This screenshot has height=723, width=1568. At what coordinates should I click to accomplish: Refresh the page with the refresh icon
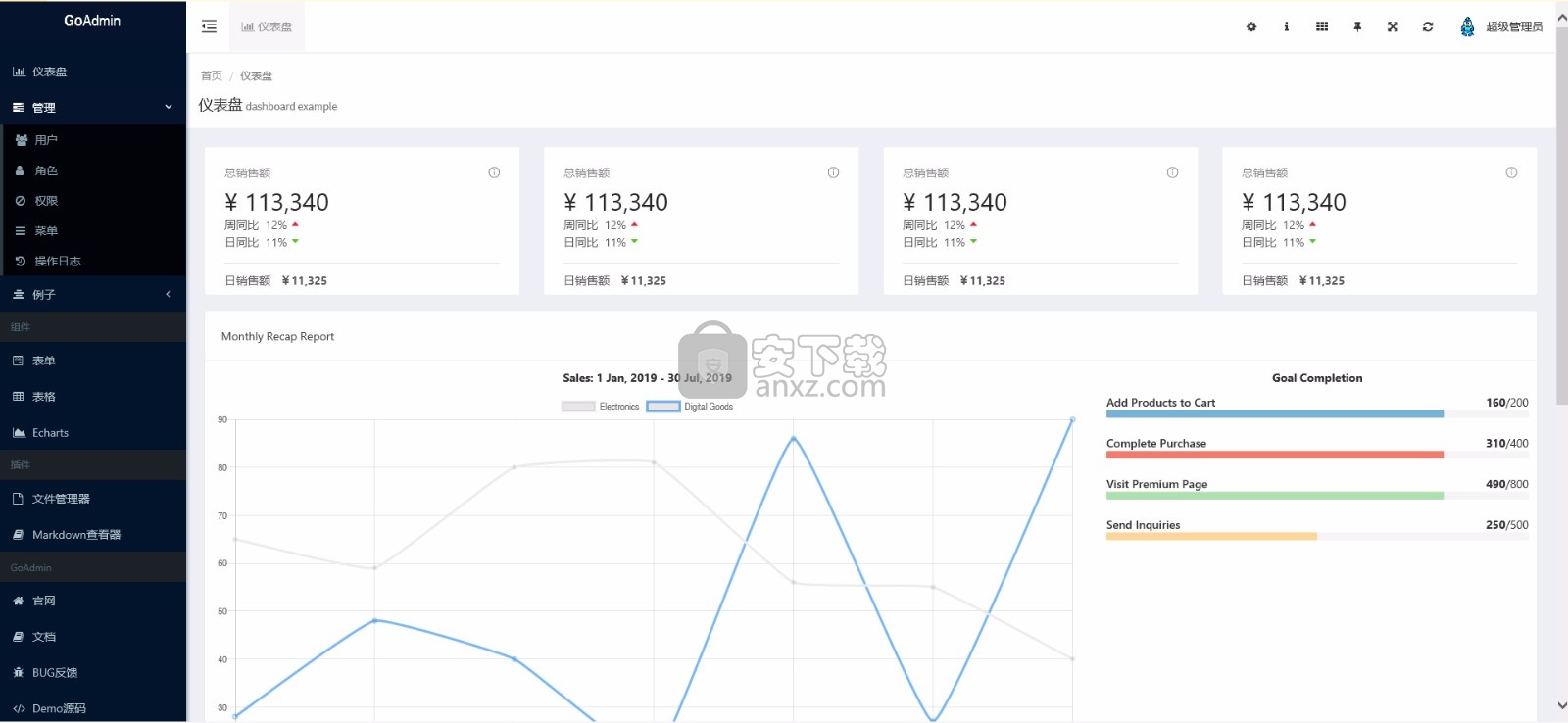(x=1428, y=26)
